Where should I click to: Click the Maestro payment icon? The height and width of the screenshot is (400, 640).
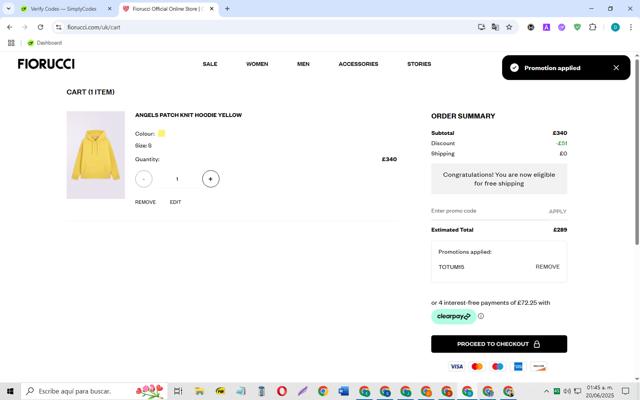click(x=498, y=367)
